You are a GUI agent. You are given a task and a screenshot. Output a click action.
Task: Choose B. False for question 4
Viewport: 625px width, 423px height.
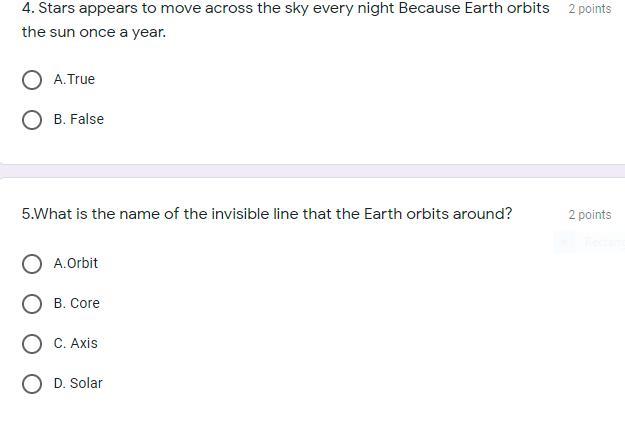coord(32,120)
